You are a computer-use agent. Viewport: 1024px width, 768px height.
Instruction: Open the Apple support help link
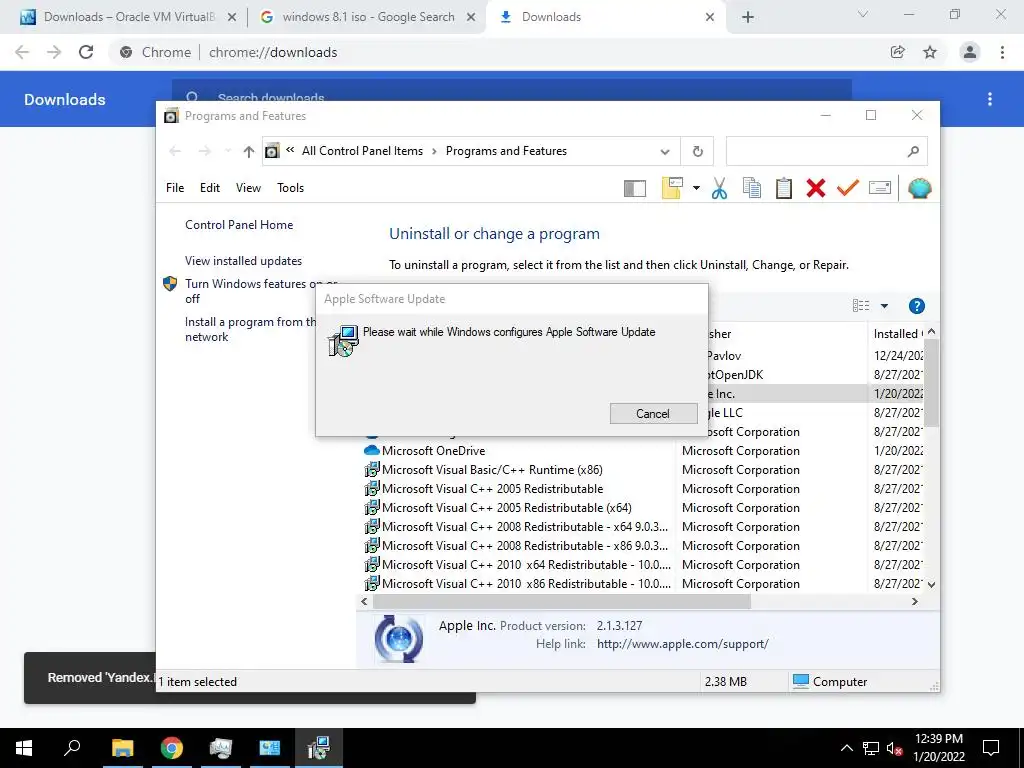(x=682, y=644)
